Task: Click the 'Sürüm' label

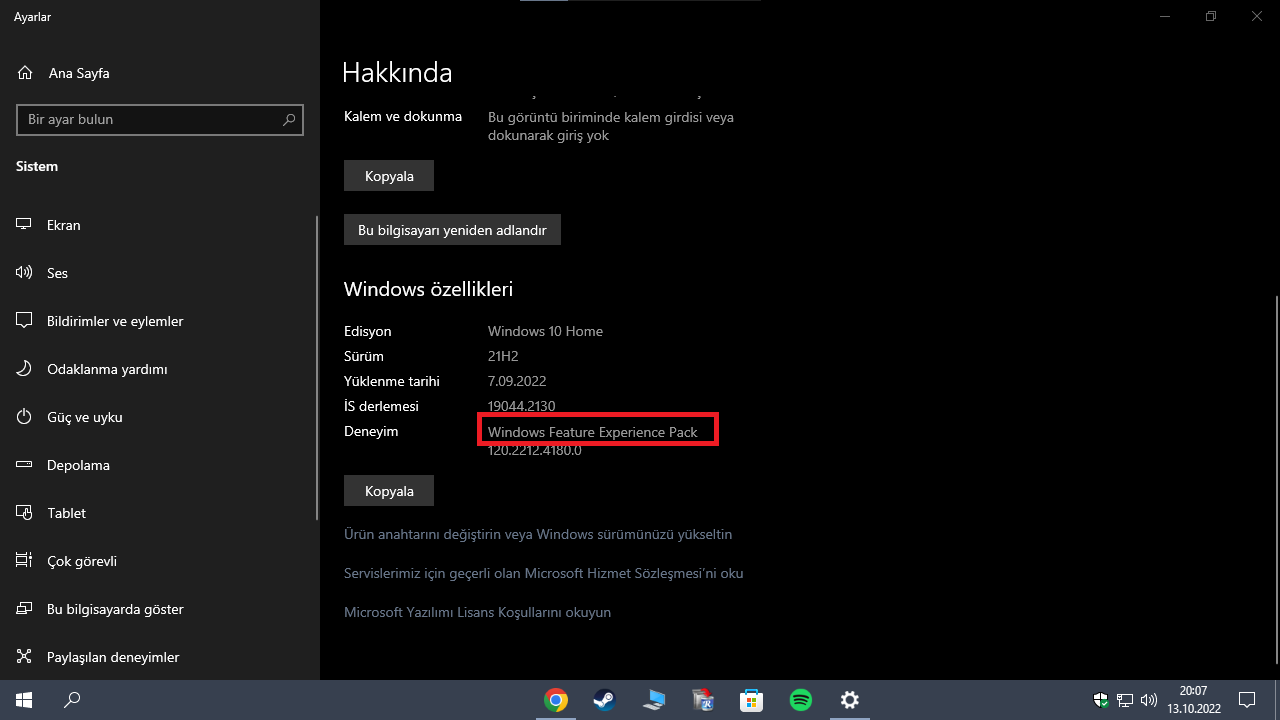Action: (364, 356)
